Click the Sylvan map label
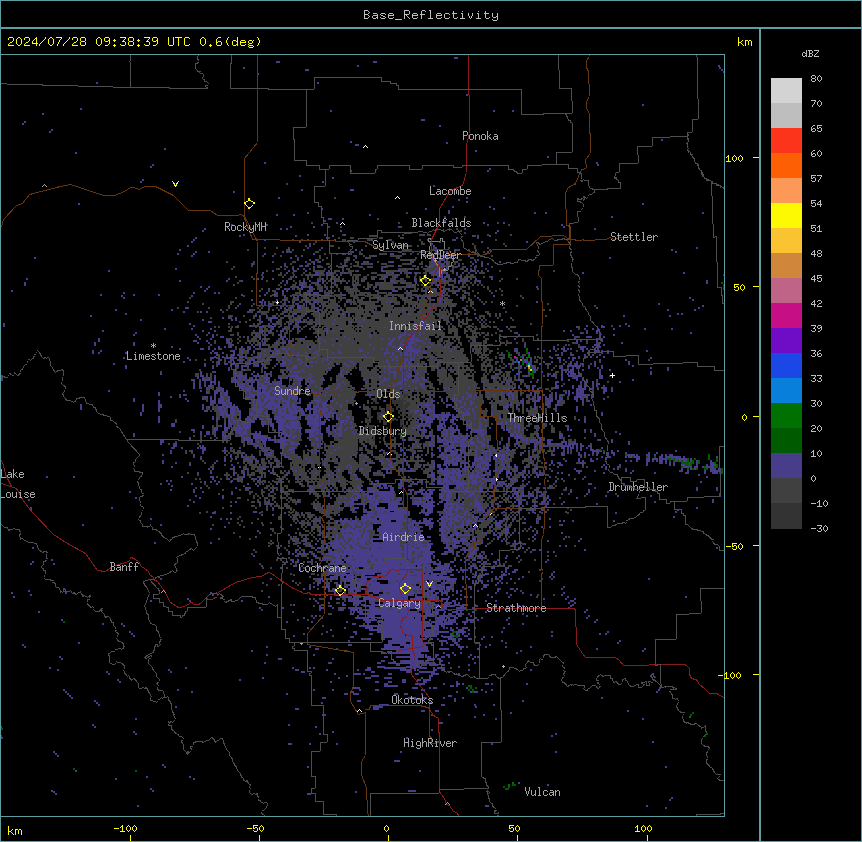The height and width of the screenshot is (842, 862). pos(390,245)
